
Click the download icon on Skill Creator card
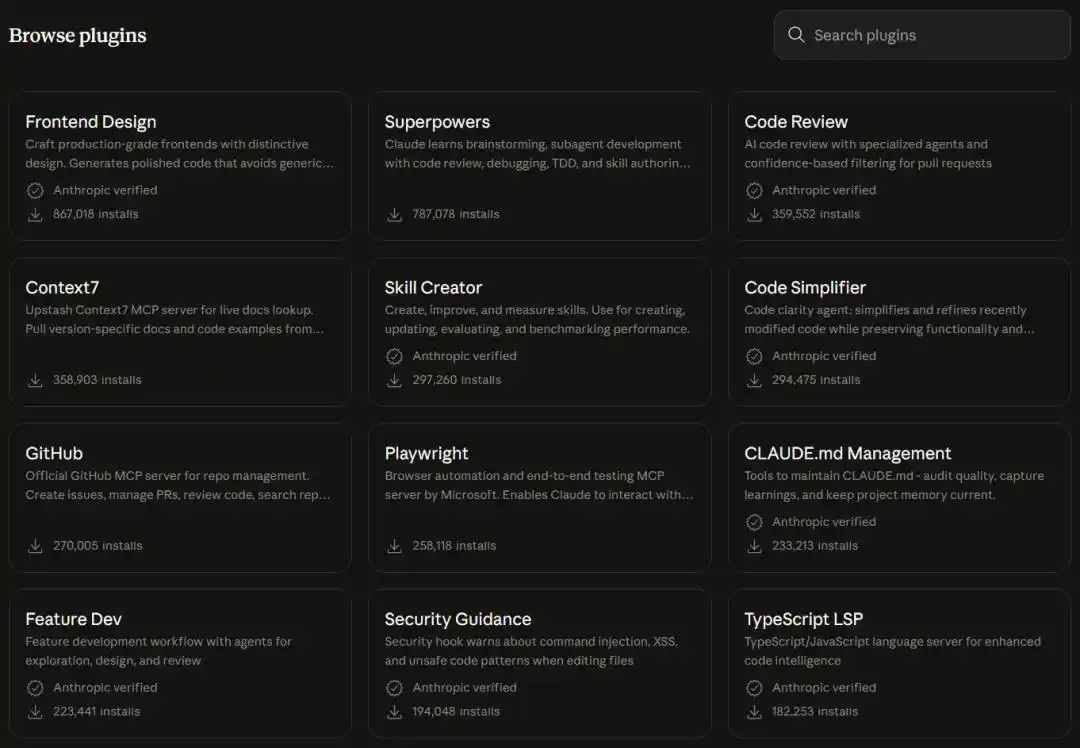pyautogui.click(x=394, y=380)
